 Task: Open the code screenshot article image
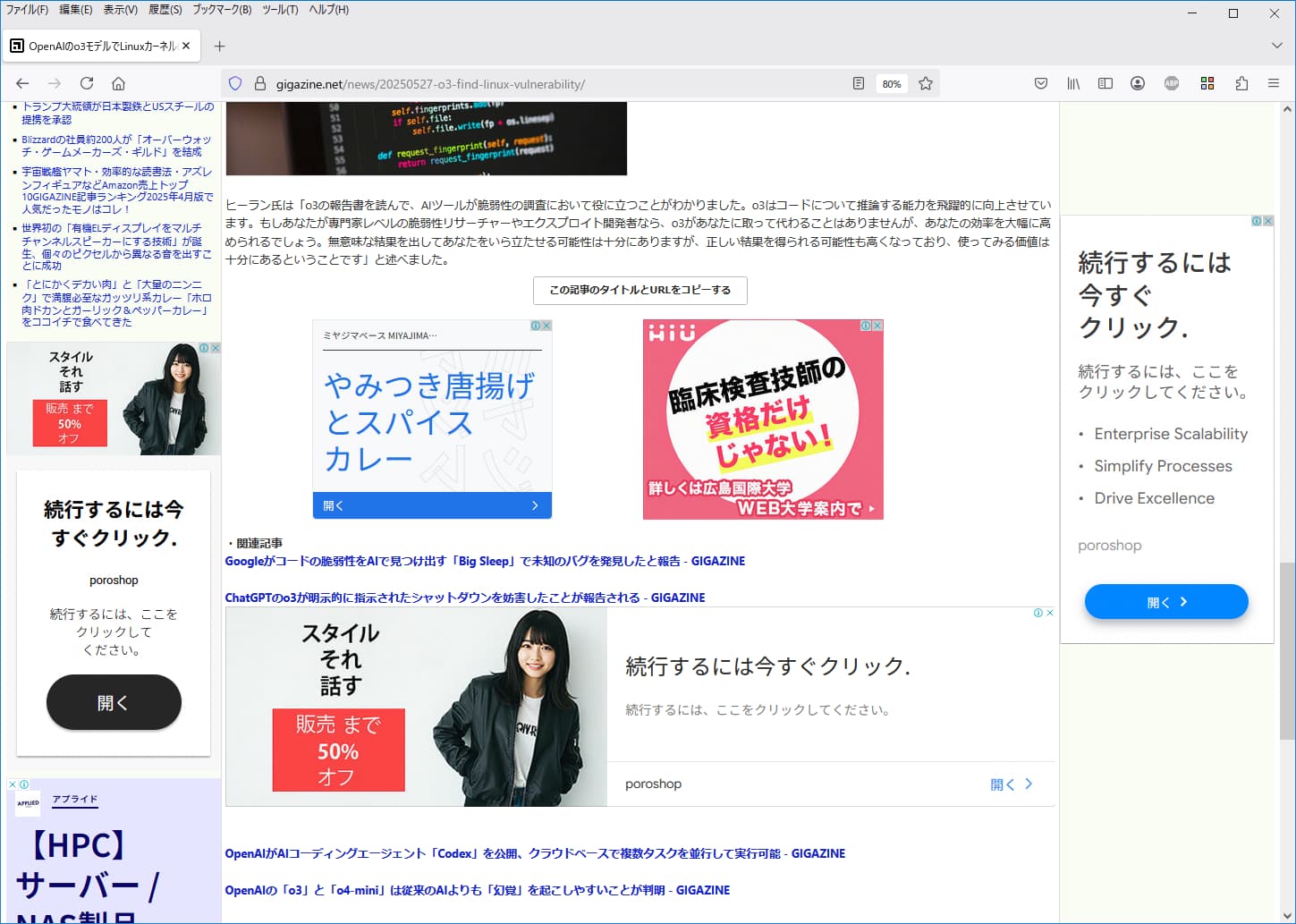click(x=426, y=139)
